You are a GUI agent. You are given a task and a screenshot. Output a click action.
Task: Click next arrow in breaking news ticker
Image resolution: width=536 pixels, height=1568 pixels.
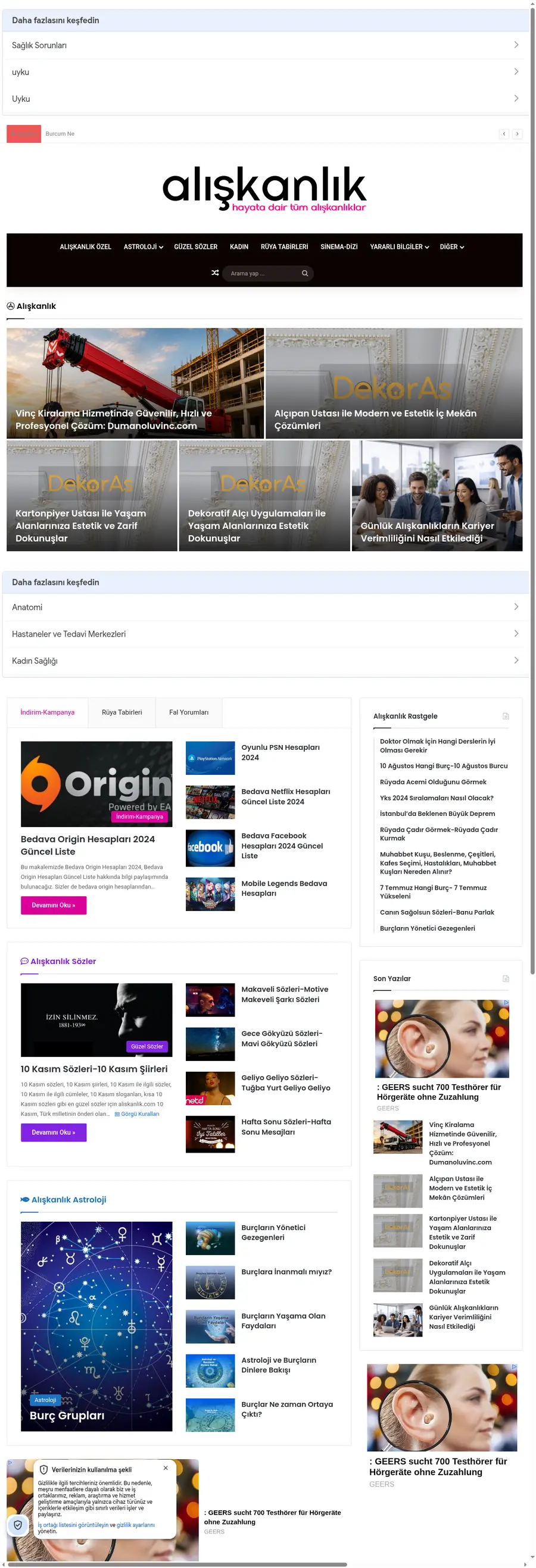[x=517, y=134]
